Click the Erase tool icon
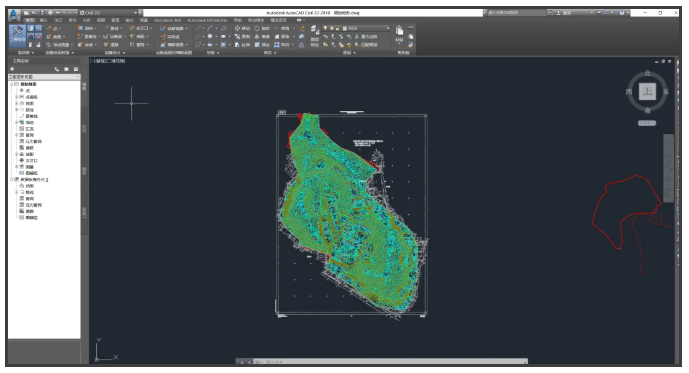Image resolution: width=689 pixels, height=373 pixels. 302,29
